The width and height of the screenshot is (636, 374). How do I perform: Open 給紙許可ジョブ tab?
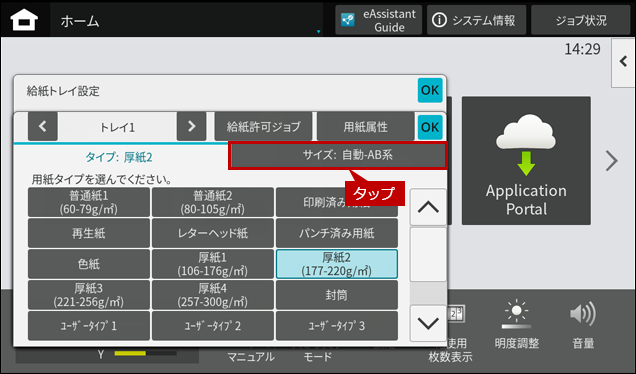tap(264, 127)
